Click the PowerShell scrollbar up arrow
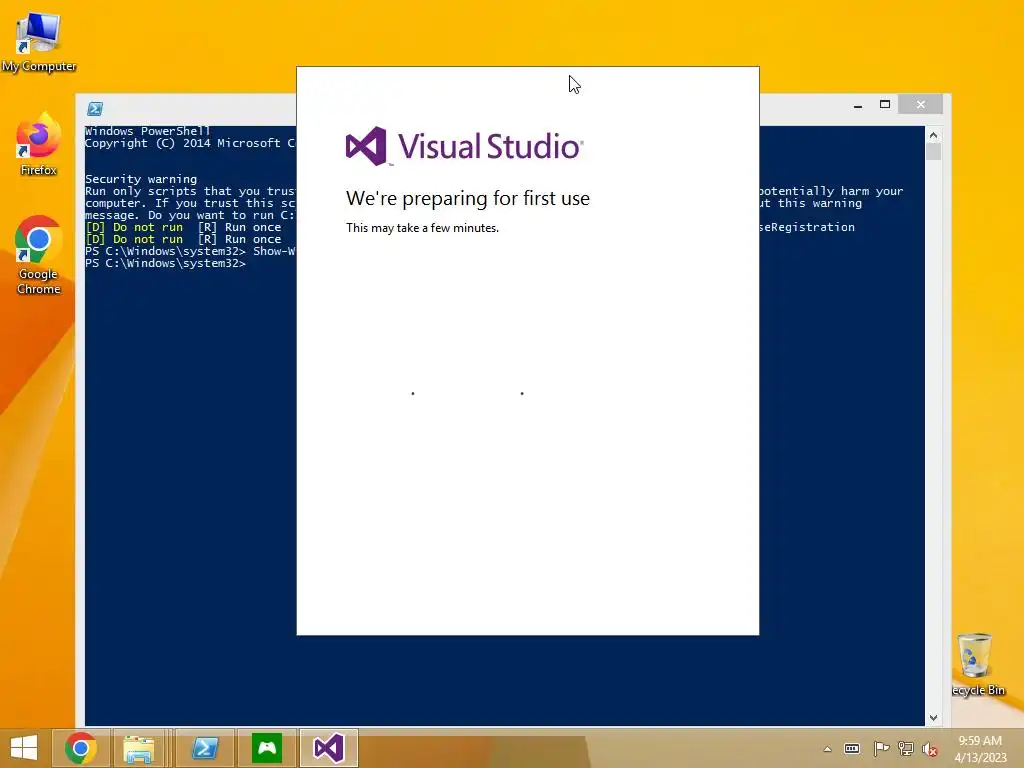Viewport: 1024px width, 768px height. coord(933,135)
